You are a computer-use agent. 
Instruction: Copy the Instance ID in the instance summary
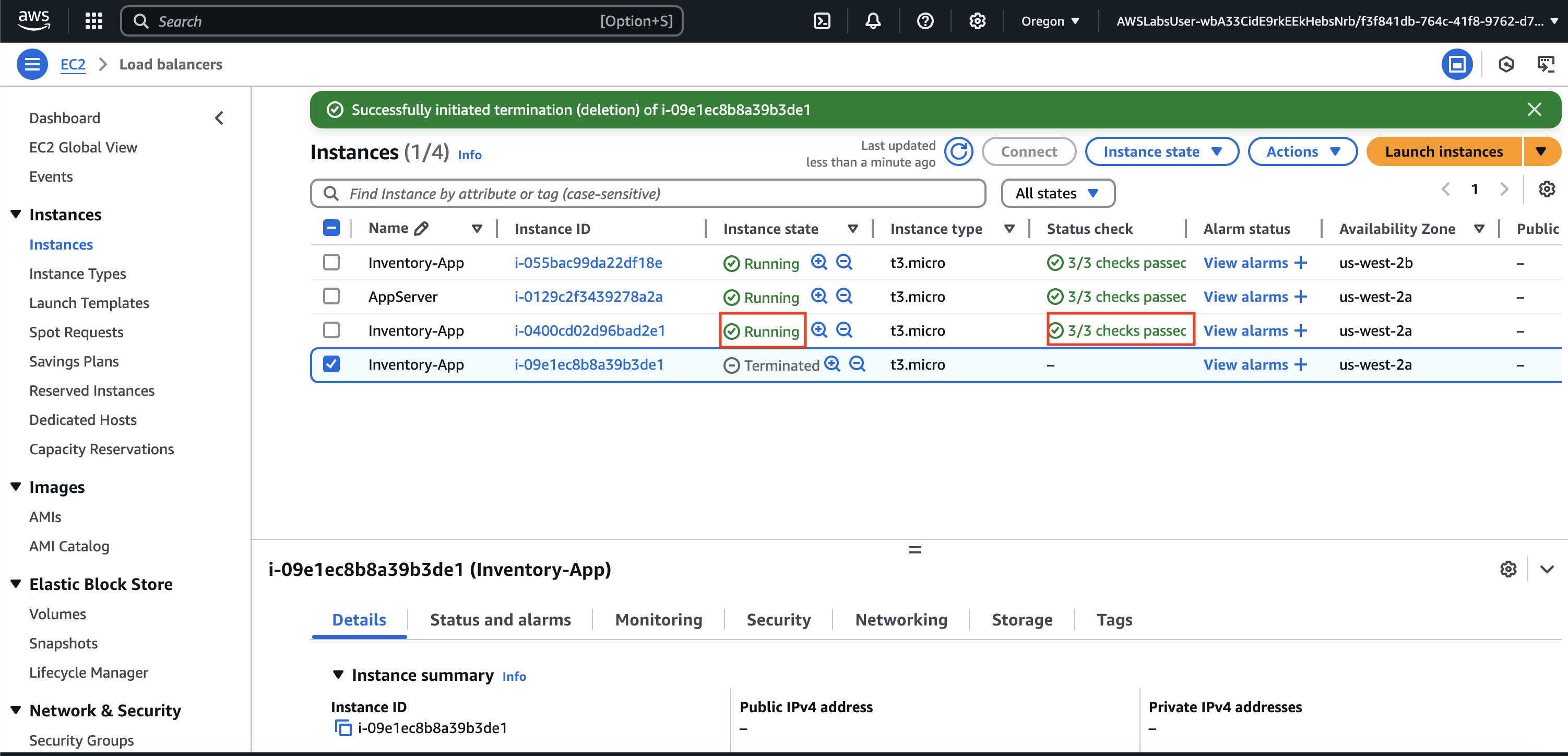point(343,727)
